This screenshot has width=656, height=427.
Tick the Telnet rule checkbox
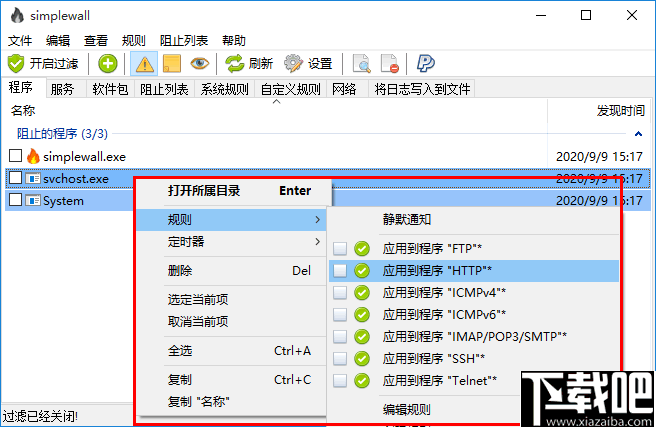tap(340, 381)
